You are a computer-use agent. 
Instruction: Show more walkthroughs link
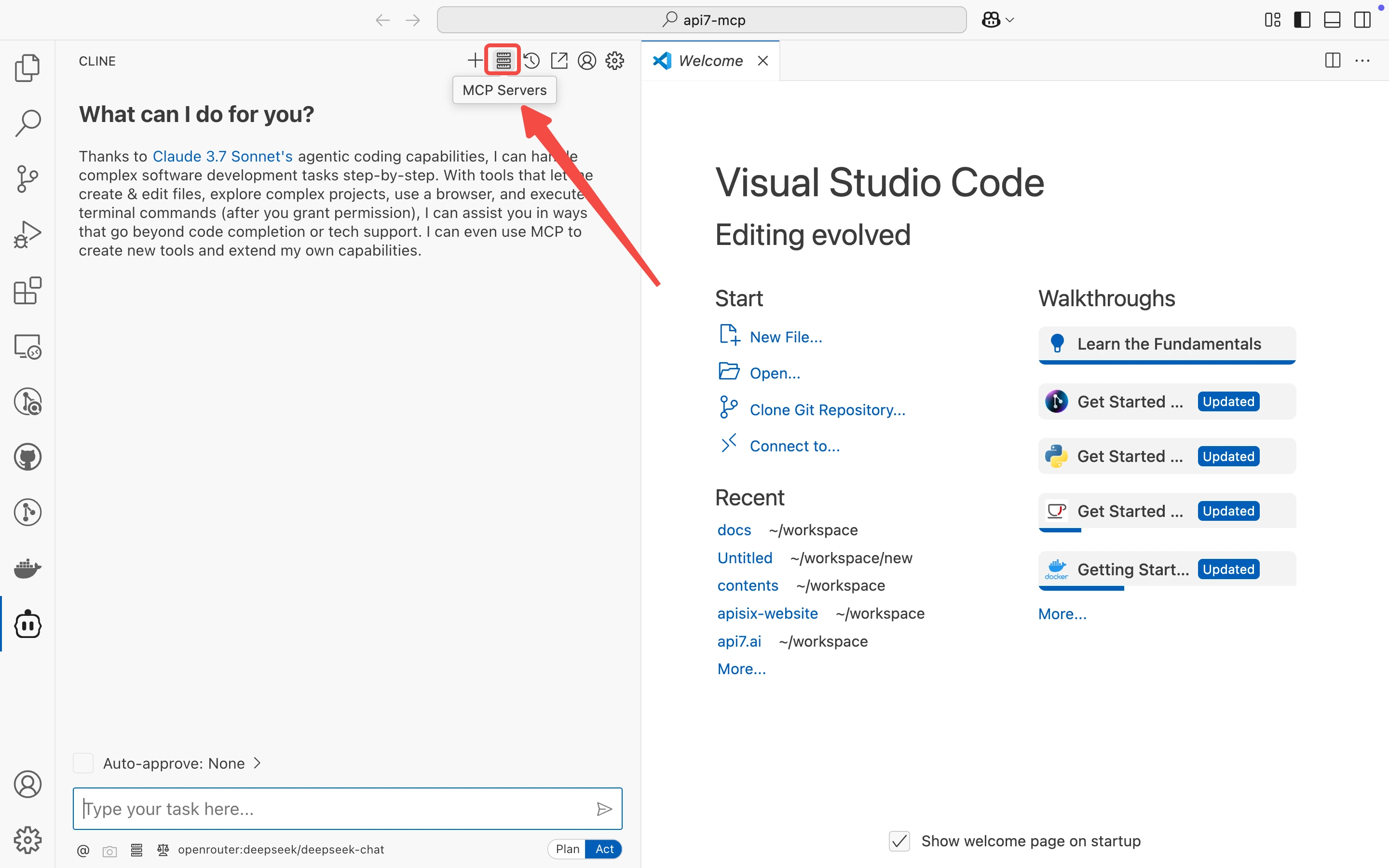point(1062,614)
